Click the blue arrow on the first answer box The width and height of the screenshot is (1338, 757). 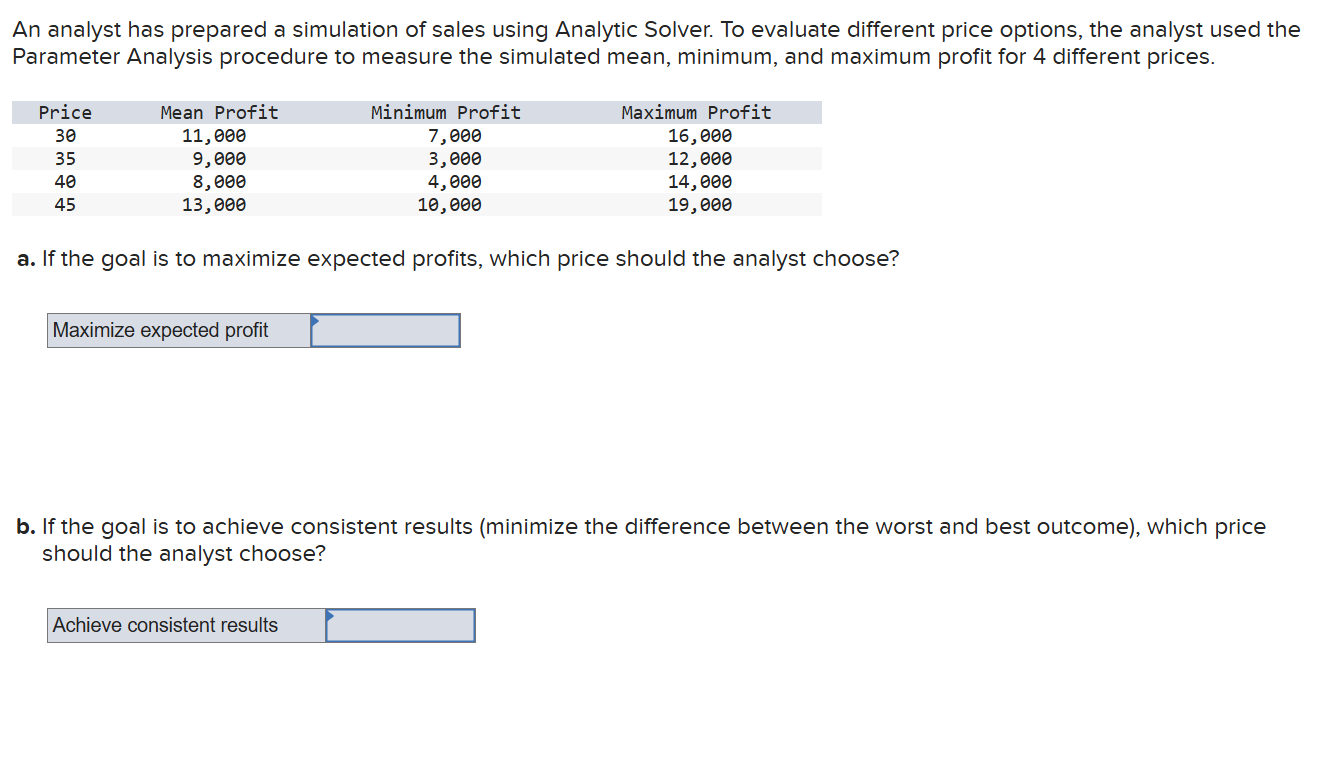tap(317, 323)
